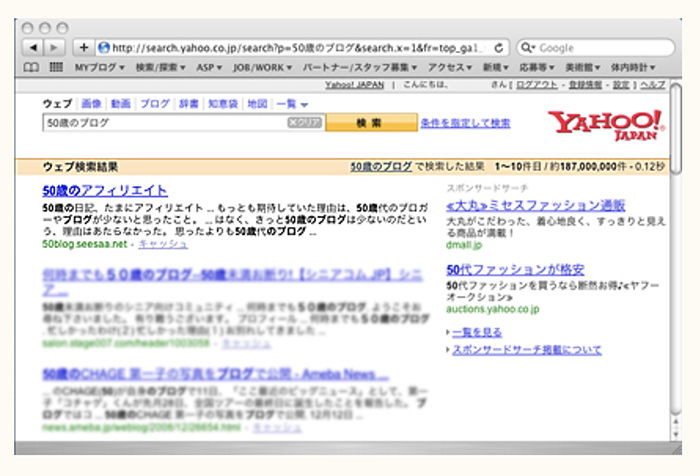Select the ウェブ search tab
This screenshot has height=476, width=700.
pos(57,104)
